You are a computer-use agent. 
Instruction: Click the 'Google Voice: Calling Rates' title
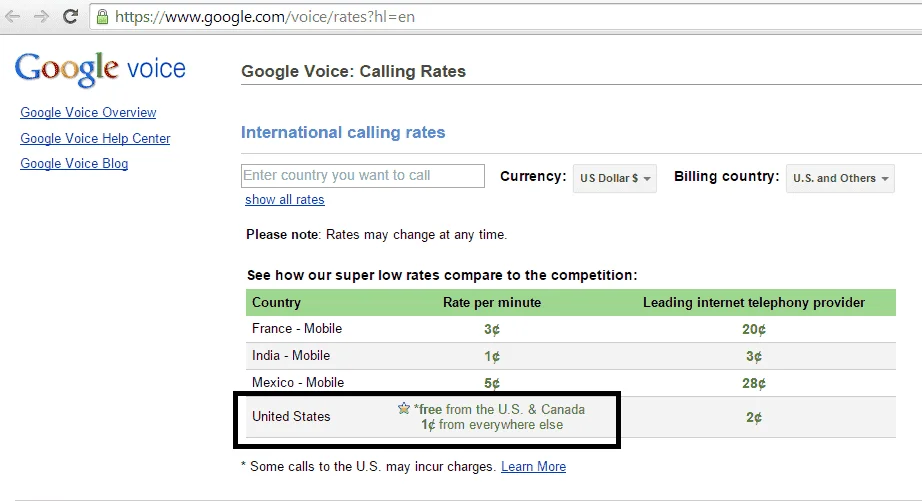point(353,71)
